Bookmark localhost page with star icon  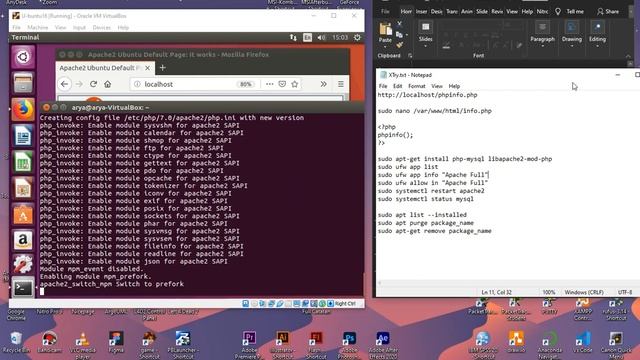295,84
